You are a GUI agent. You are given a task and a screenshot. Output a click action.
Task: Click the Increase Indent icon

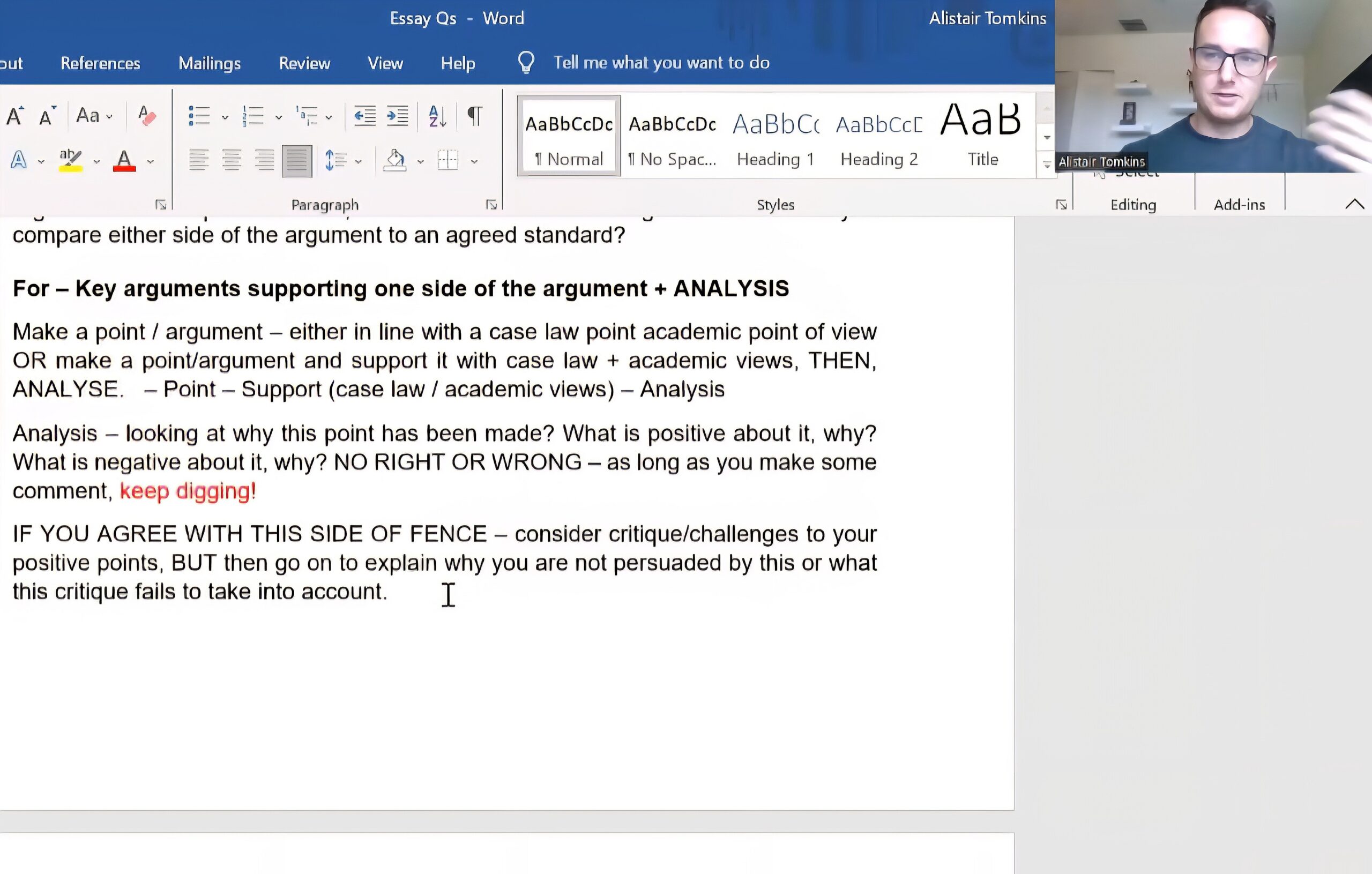(397, 116)
